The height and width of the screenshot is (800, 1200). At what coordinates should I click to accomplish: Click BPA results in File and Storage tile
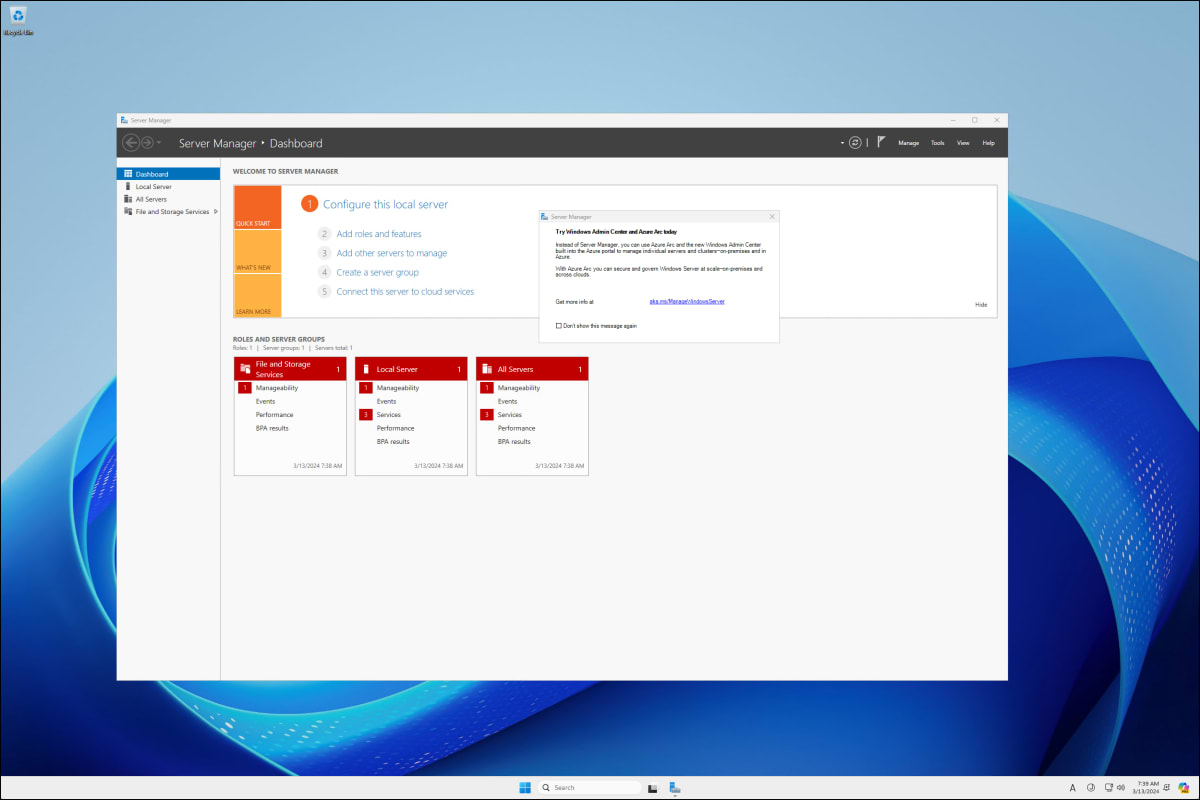click(x=272, y=428)
